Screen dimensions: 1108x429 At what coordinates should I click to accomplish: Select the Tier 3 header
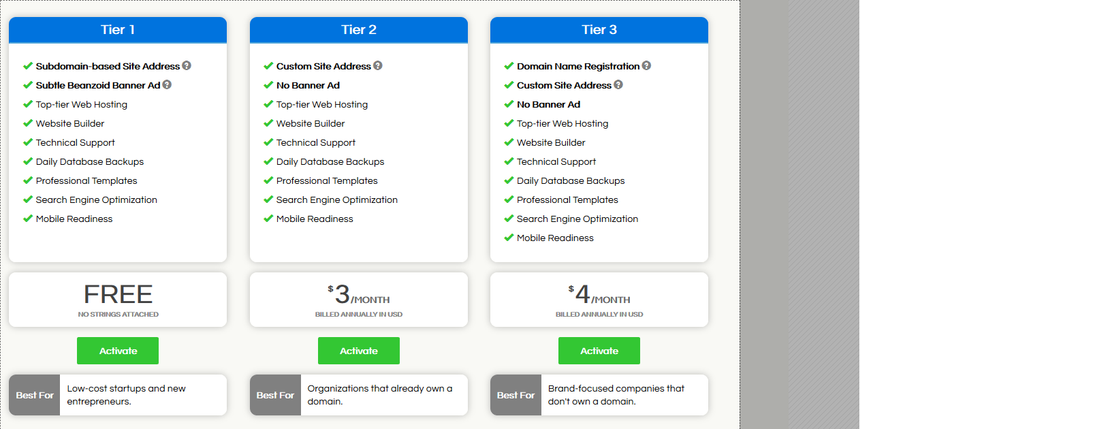[599, 30]
